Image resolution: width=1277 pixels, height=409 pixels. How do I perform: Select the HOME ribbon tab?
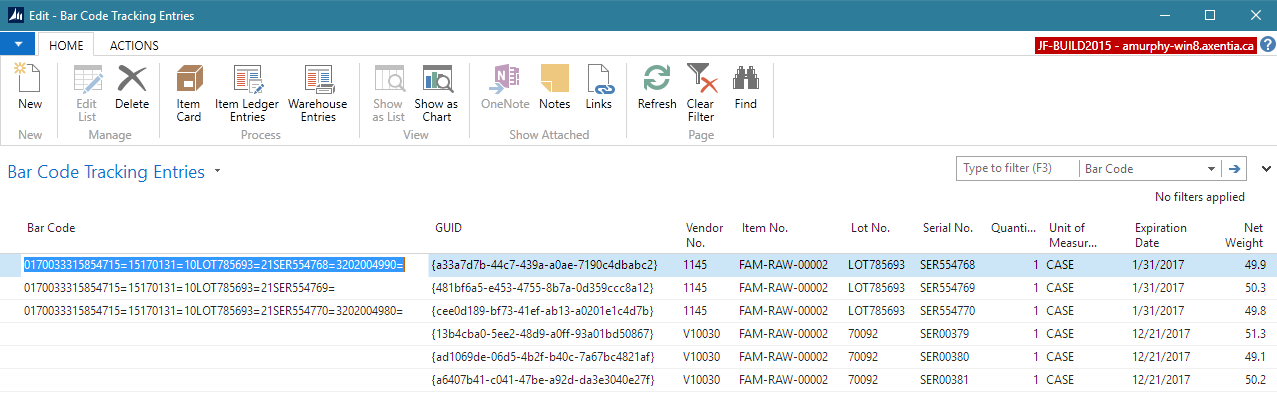pyautogui.click(x=66, y=45)
